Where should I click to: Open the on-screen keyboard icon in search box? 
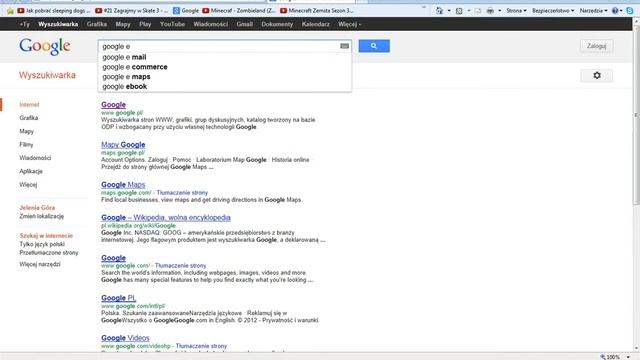(x=344, y=46)
